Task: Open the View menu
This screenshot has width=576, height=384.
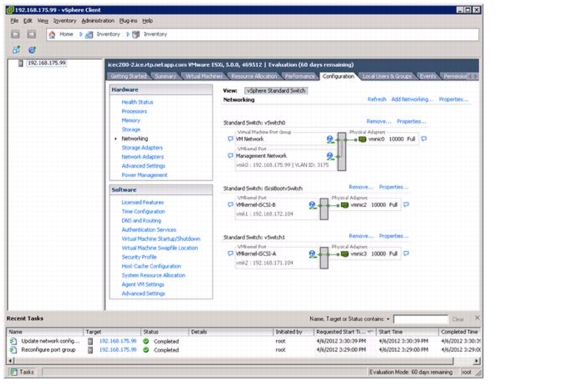Action: pos(43,21)
